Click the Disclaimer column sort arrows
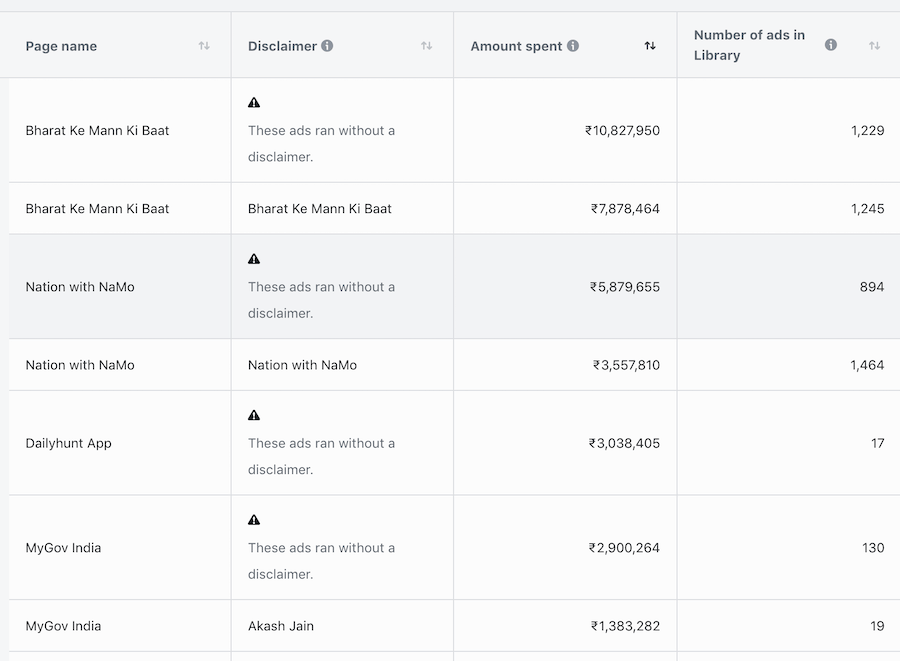This screenshot has height=661, width=900. (x=426, y=46)
